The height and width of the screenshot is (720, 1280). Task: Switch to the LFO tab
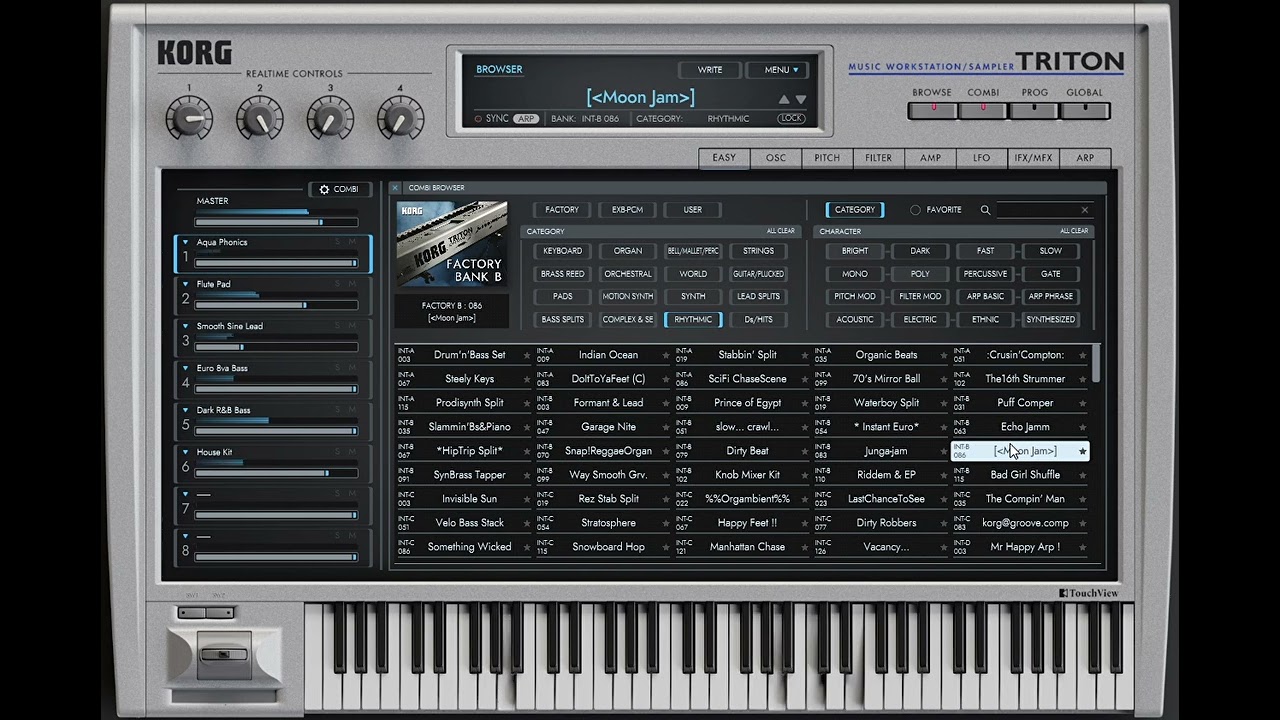[982, 158]
